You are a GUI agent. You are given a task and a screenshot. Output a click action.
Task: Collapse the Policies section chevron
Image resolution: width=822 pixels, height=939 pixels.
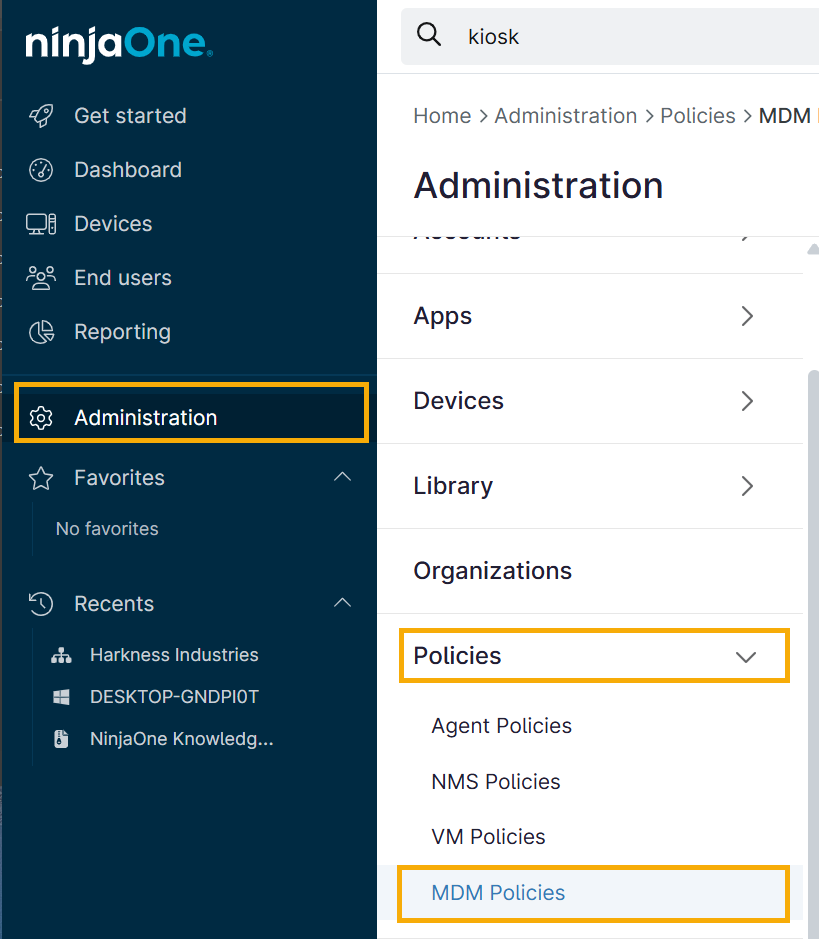746,656
